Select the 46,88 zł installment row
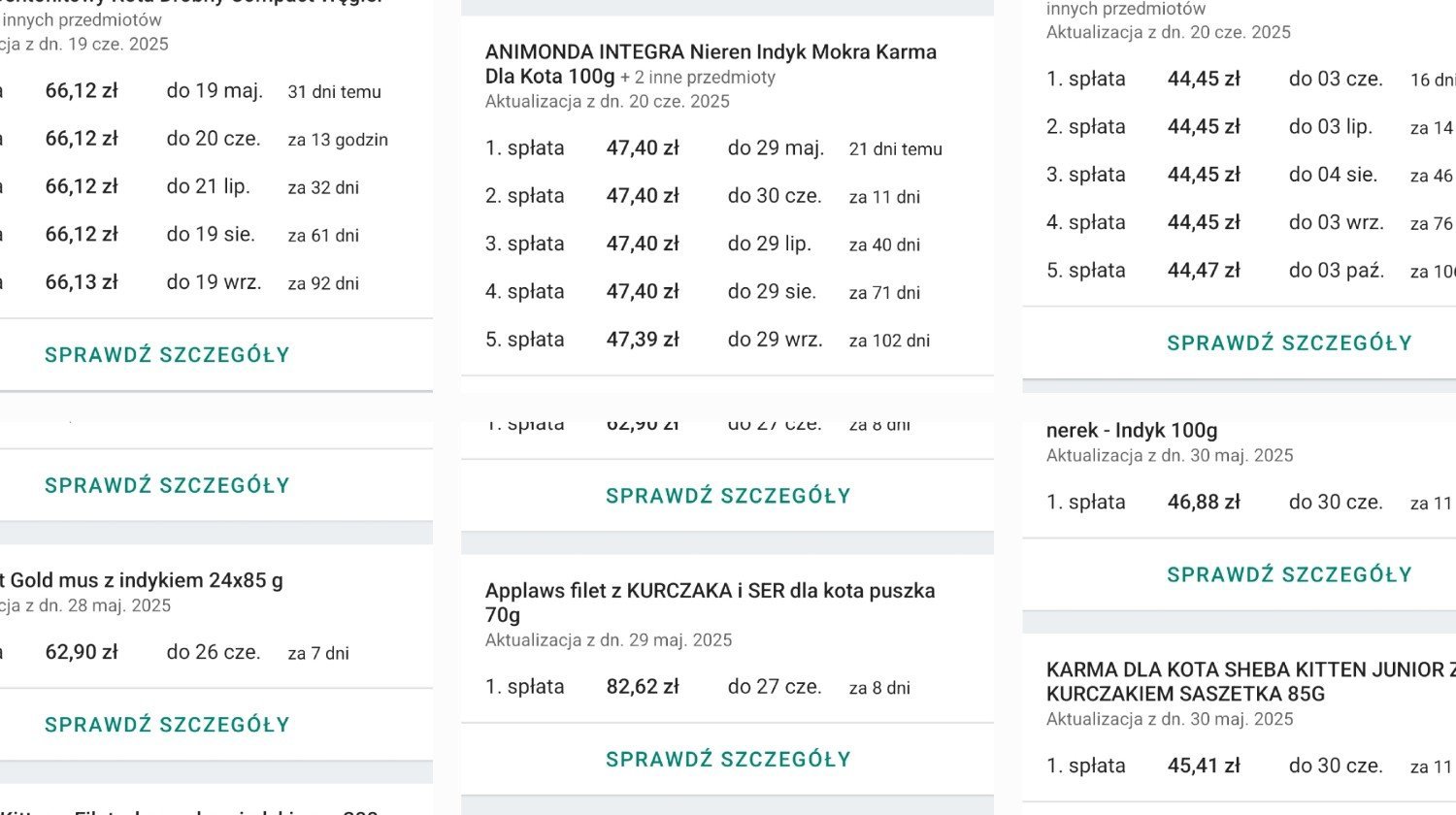Screen dimensions: 1456x815 coord(1250,503)
